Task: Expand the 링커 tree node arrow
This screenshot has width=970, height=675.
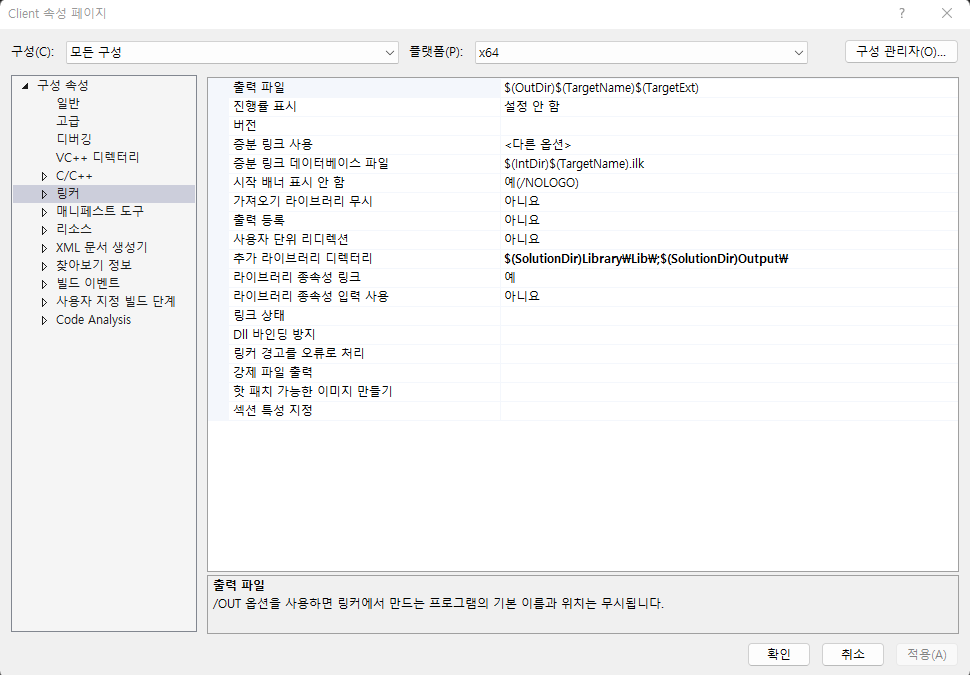Action: (x=44, y=194)
